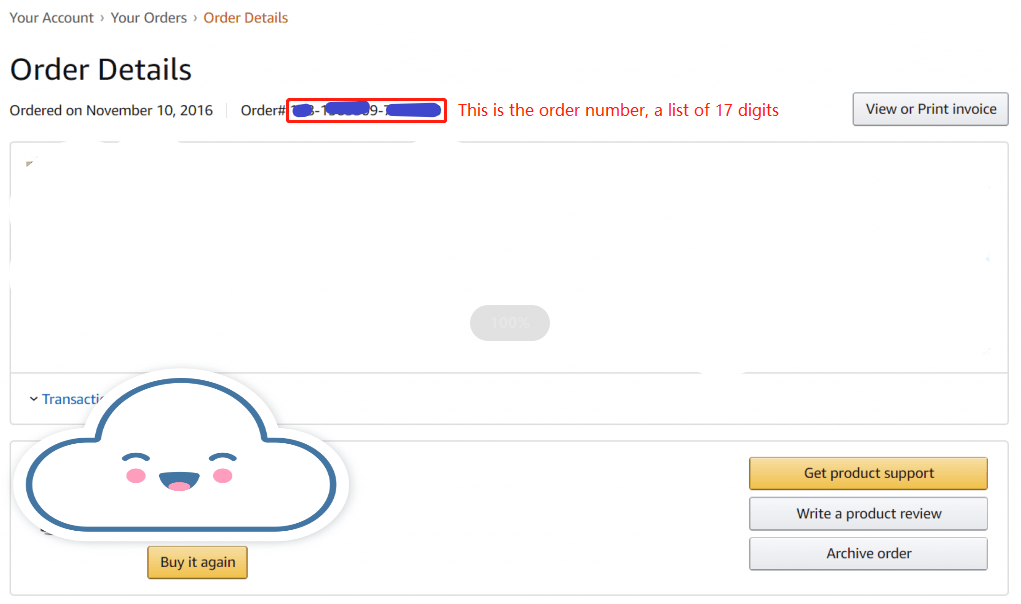Archive order using the Archive order button
This screenshot has height=604, width=1021.
[868, 553]
